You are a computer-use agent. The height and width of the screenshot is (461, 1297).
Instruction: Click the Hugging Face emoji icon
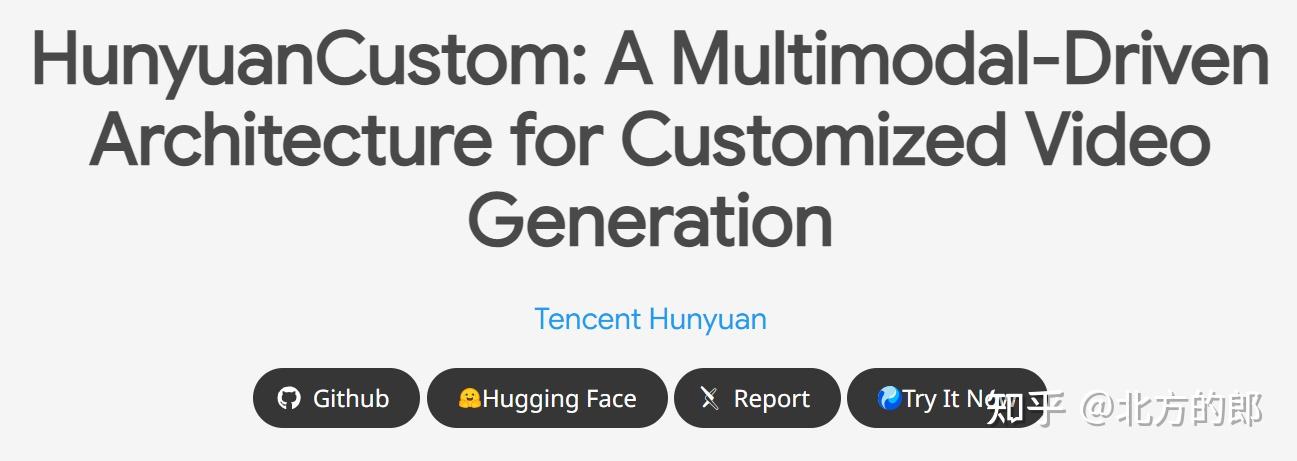click(469, 398)
